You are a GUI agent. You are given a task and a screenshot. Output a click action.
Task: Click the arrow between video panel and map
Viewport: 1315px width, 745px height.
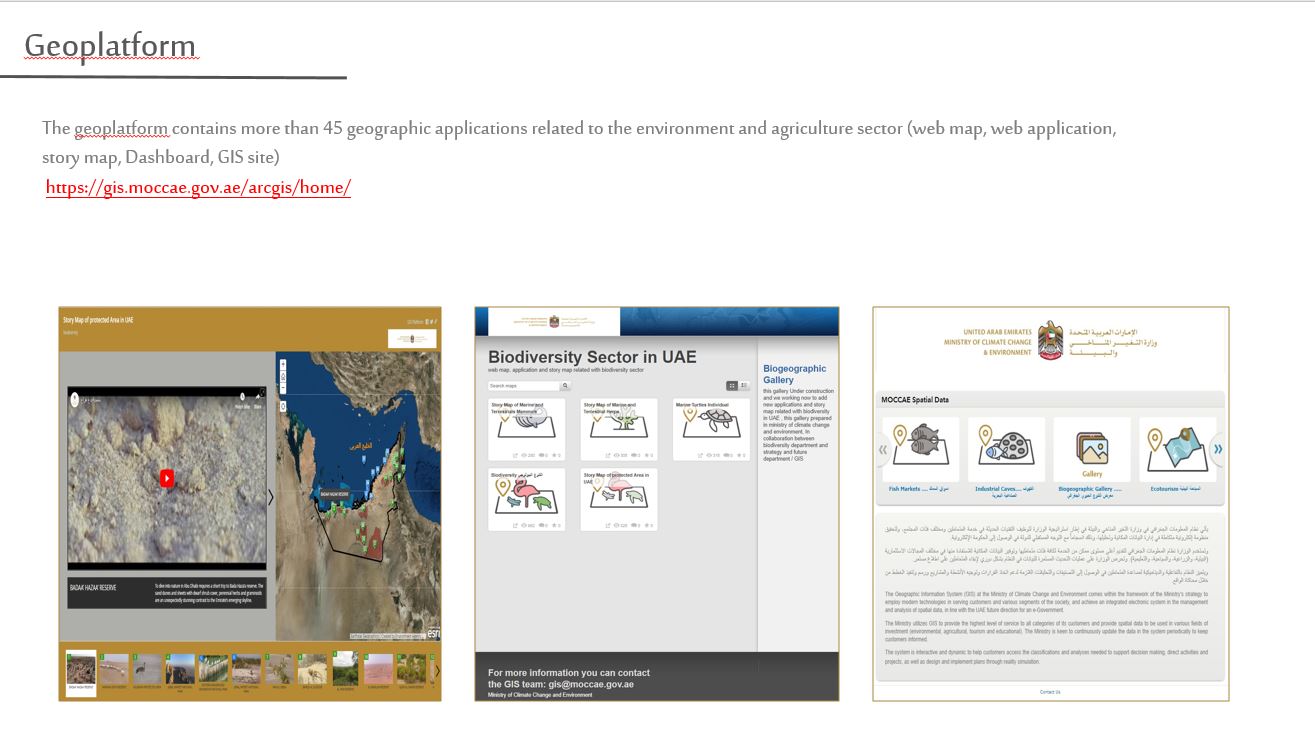click(x=270, y=497)
